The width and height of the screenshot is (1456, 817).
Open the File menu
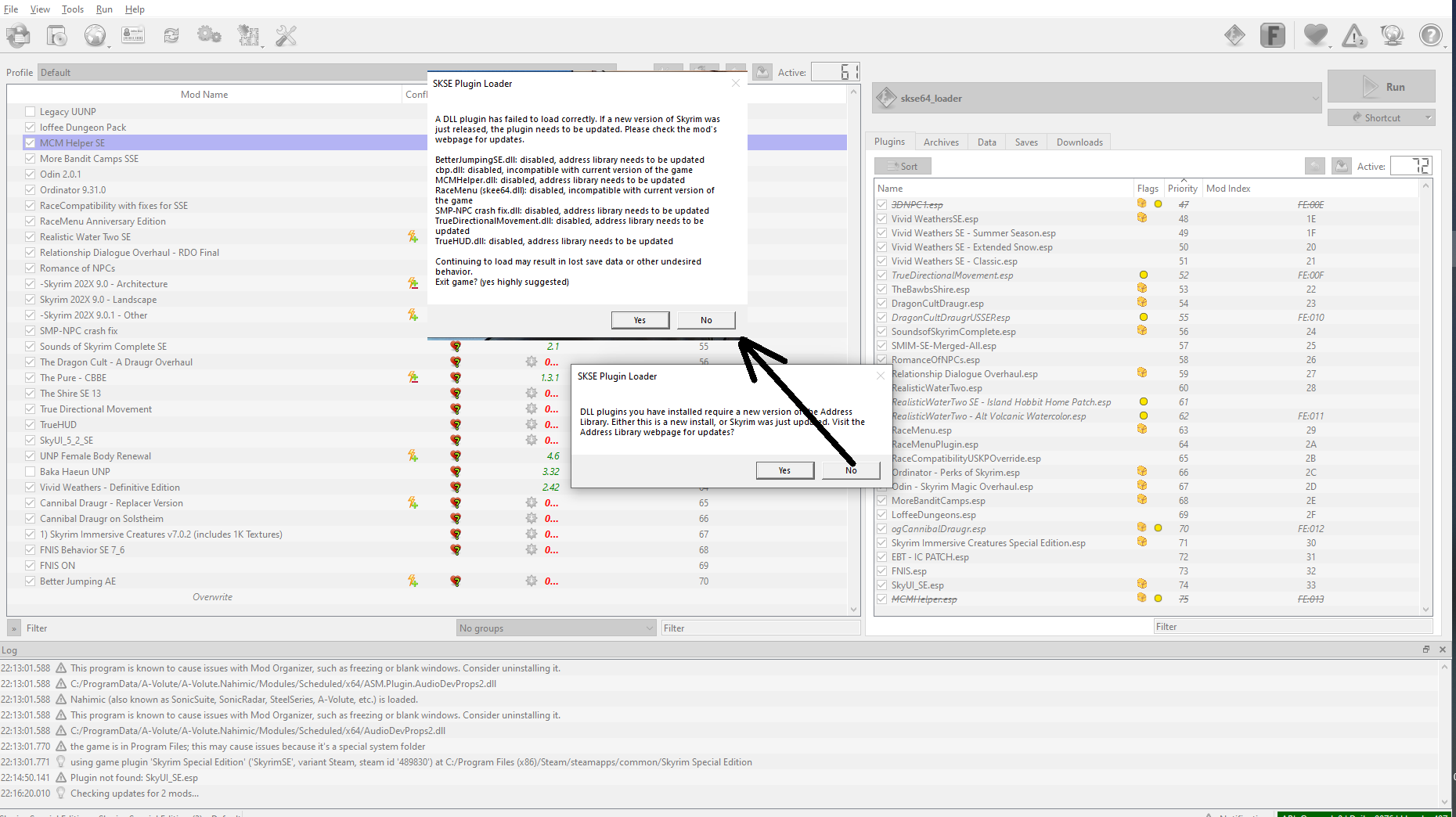click(x=11, y=9)
